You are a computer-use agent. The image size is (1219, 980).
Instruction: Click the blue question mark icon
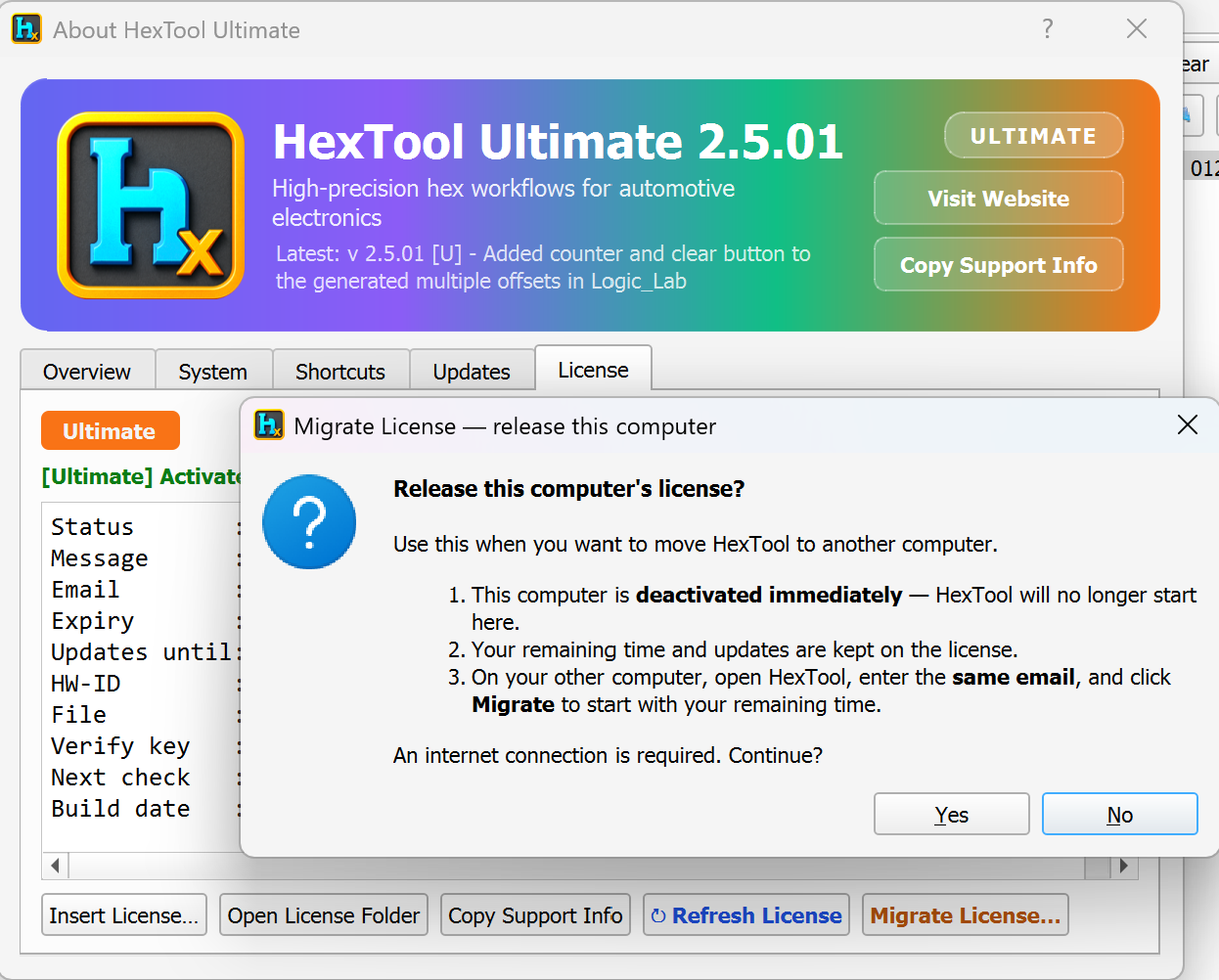309,521
